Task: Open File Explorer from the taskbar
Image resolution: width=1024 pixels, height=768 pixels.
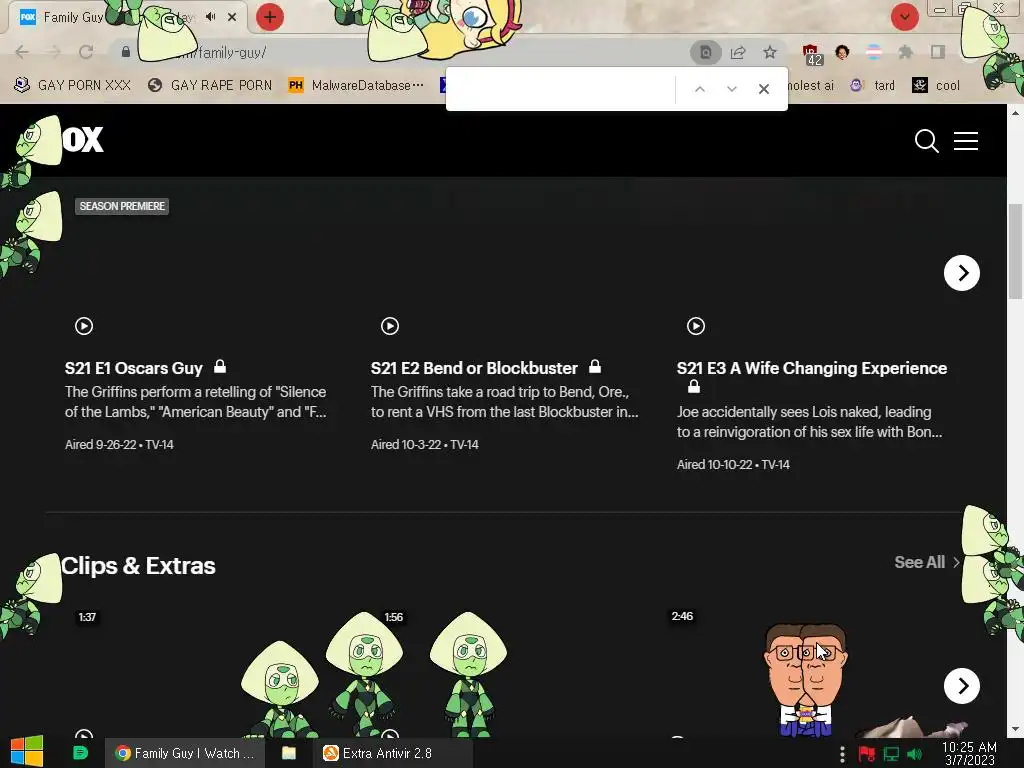Action: click(x=289, y=753)
